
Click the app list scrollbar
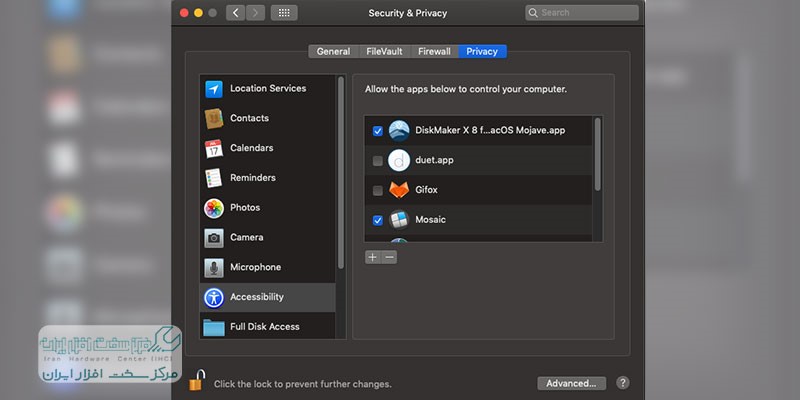597,154
